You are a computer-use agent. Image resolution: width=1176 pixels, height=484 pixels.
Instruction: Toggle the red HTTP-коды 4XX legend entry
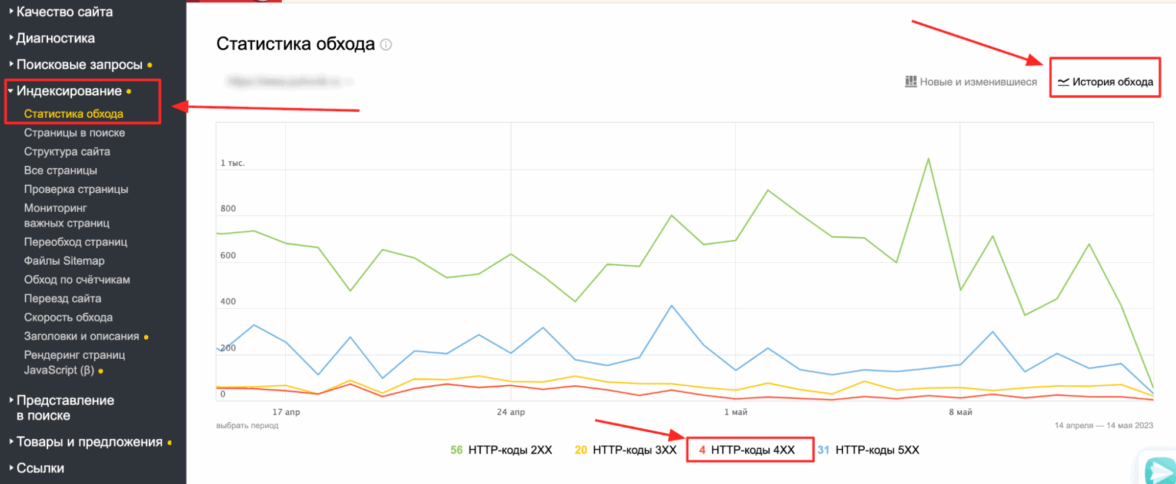746,450
